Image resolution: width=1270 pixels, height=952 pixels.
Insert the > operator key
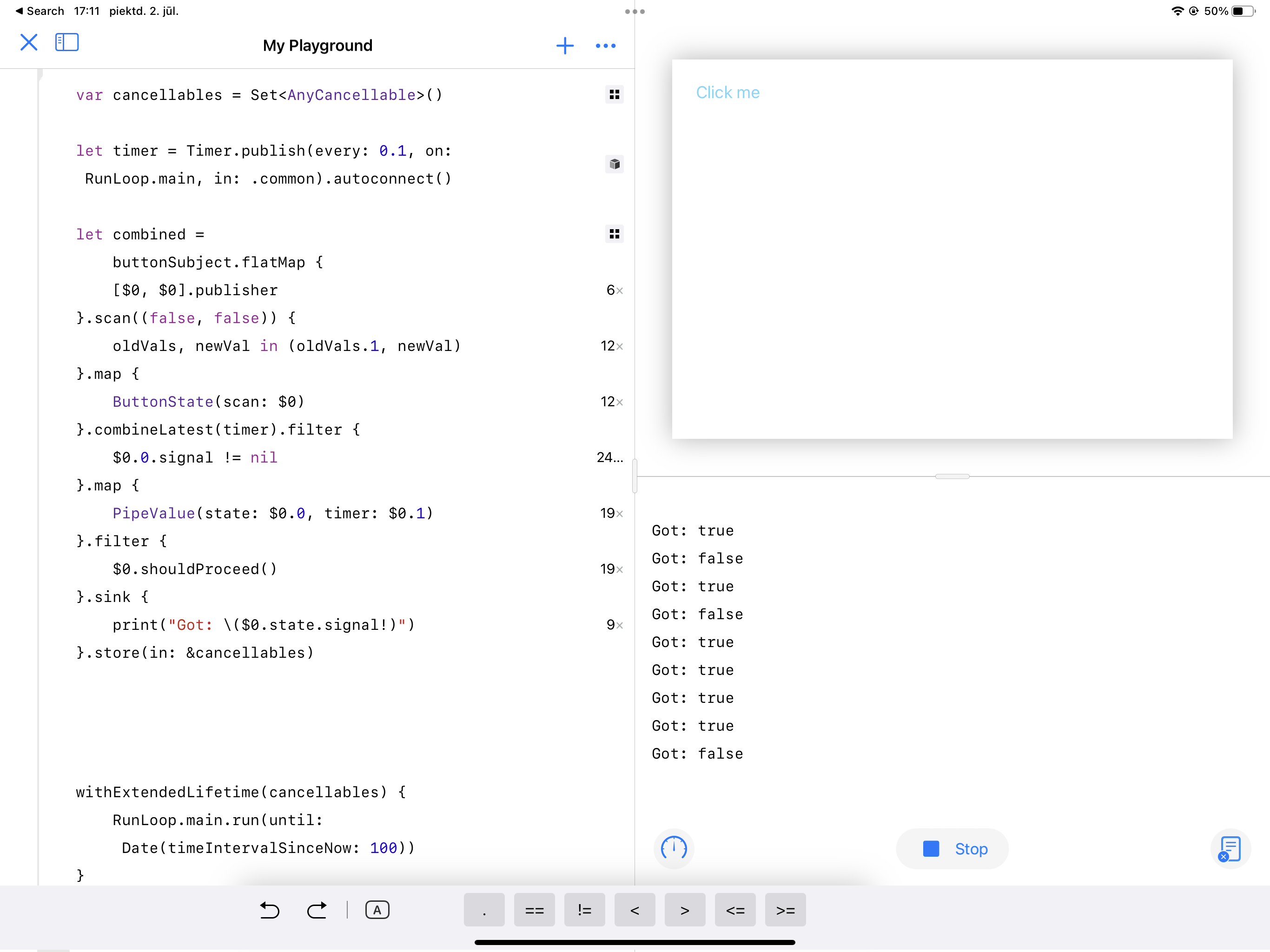(x=685, y=910)
